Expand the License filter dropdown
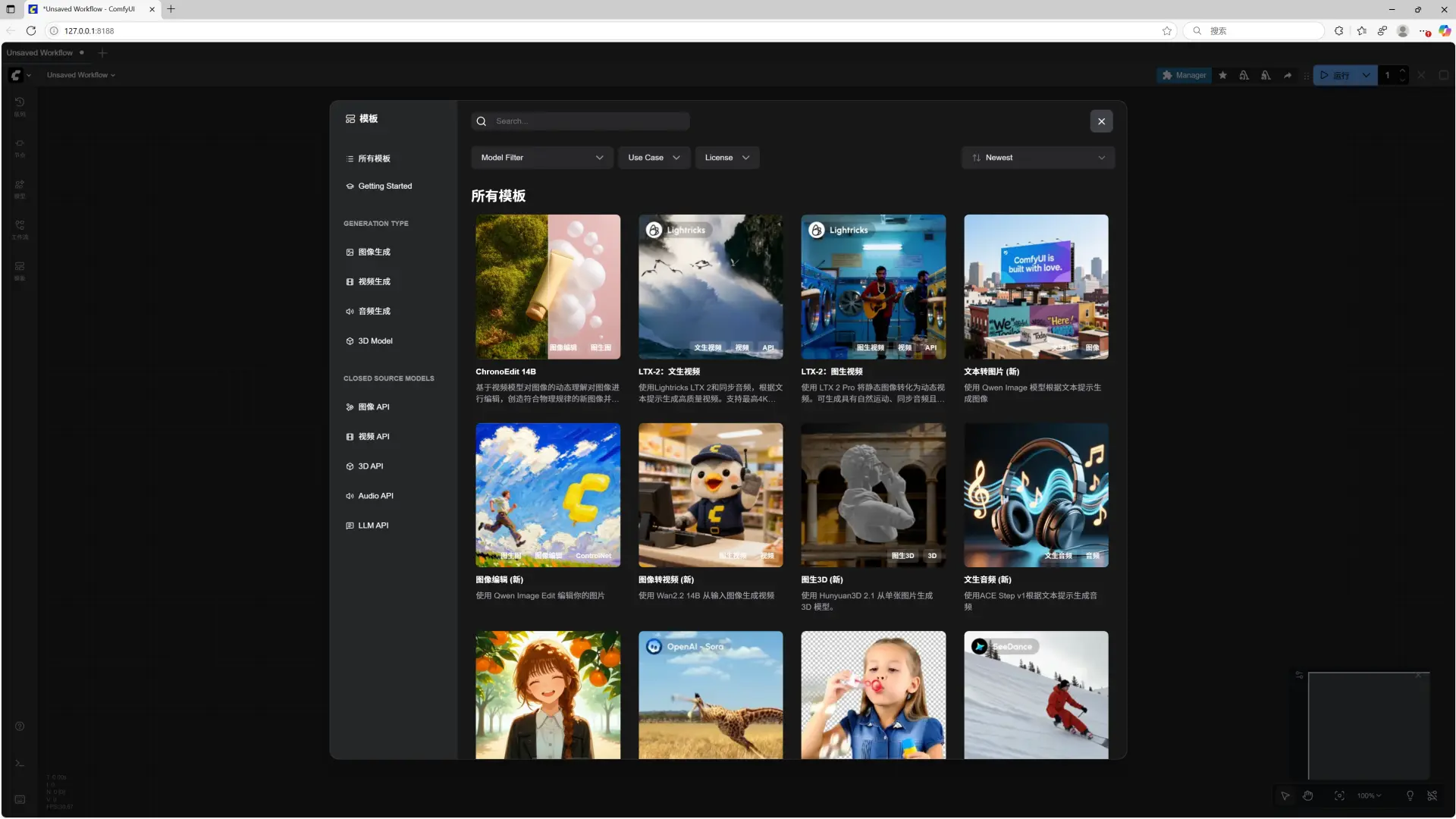This screenshot has width=1456, height=819. tap(726, 158)
